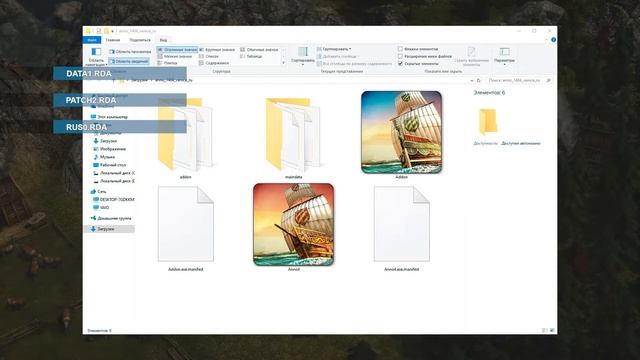
Task: Select Medium icons (Обычные значки) layout
Action: [x=259, y=49]
